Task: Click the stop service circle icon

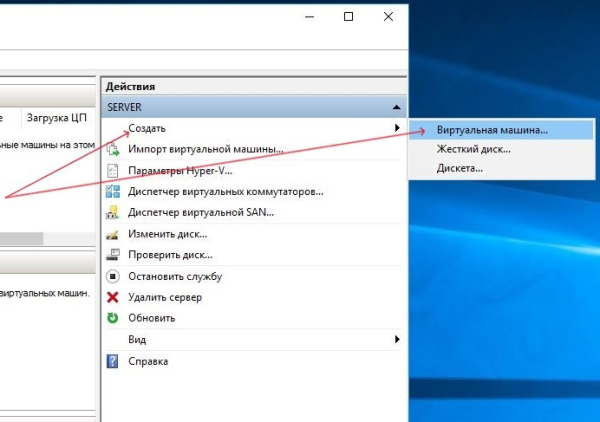Action: pos(112,276)
